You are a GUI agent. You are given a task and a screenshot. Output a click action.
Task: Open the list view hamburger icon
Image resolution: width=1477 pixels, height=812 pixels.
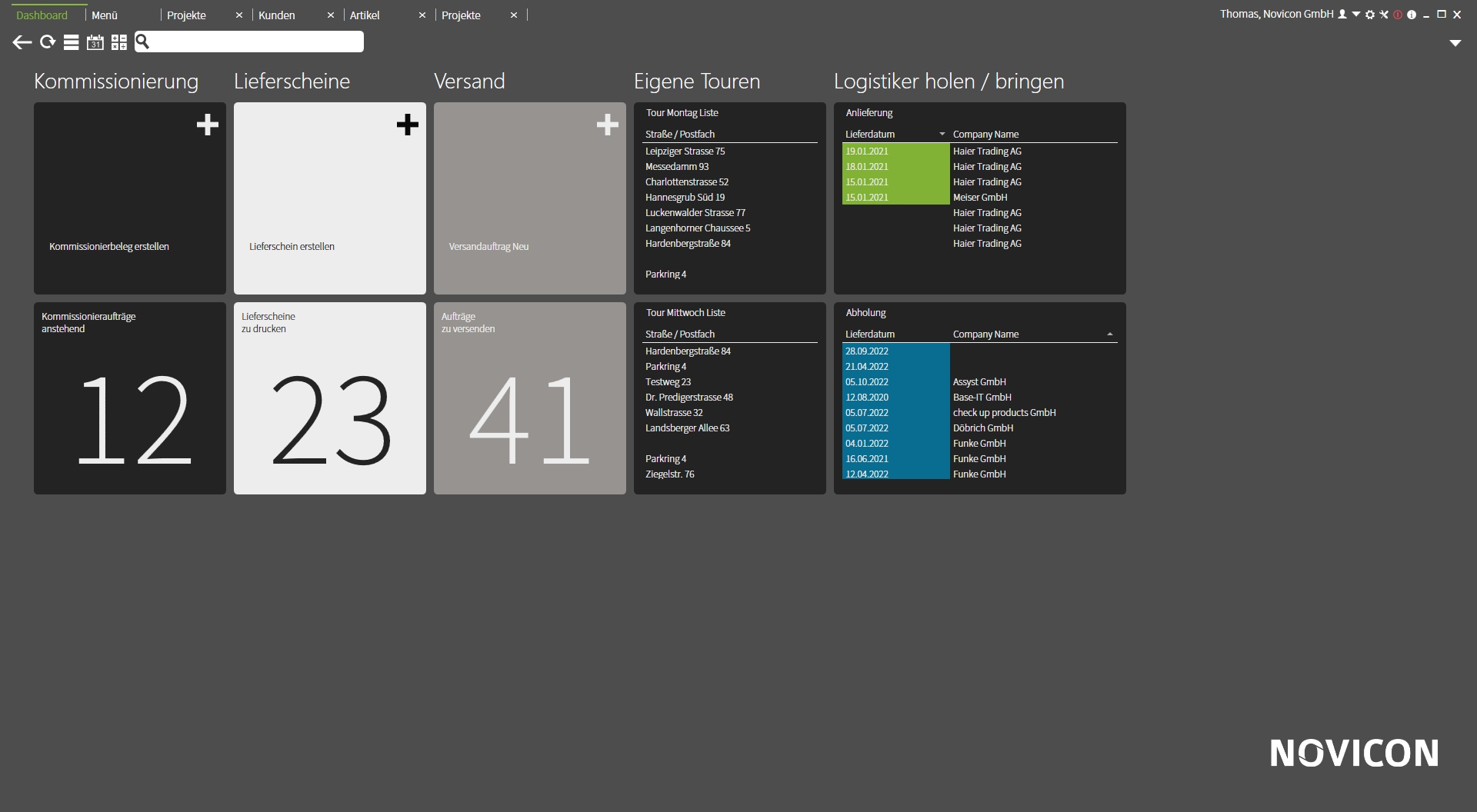tap(71, 42)
